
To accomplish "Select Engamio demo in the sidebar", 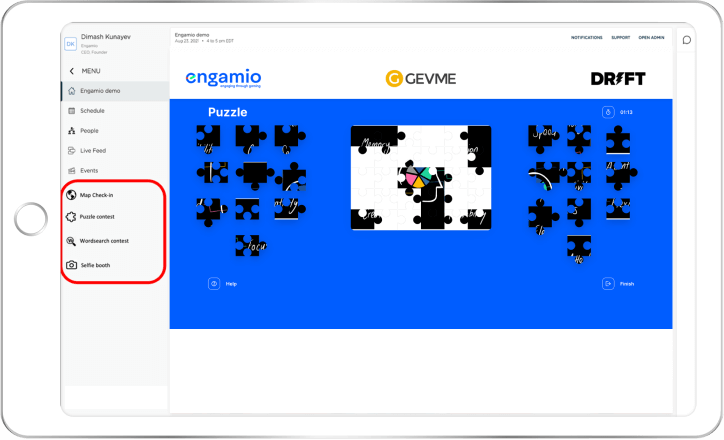I will (101, 91).
